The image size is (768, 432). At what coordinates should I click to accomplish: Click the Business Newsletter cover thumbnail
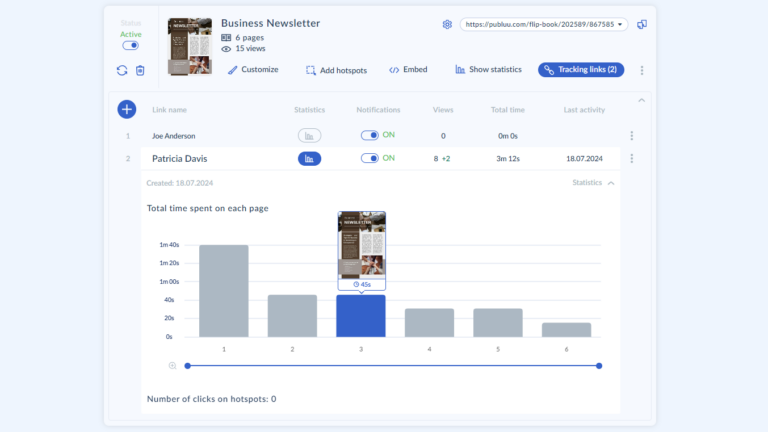click(x=190, y=47)
